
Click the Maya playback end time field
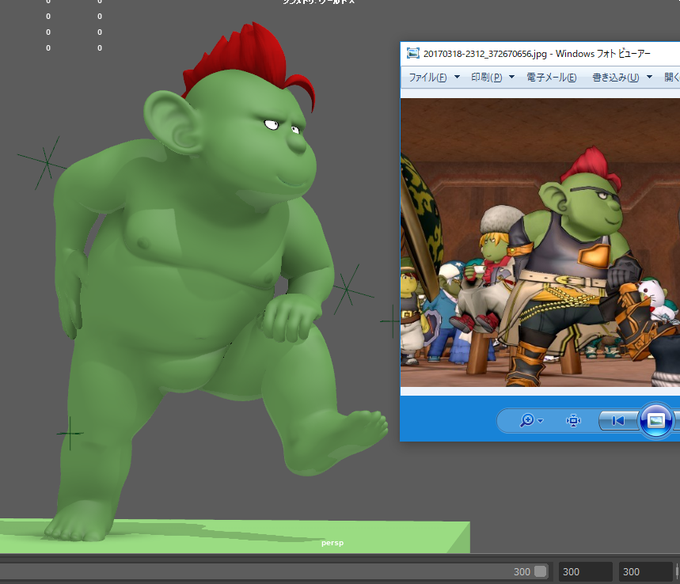[x=585, y=571]
